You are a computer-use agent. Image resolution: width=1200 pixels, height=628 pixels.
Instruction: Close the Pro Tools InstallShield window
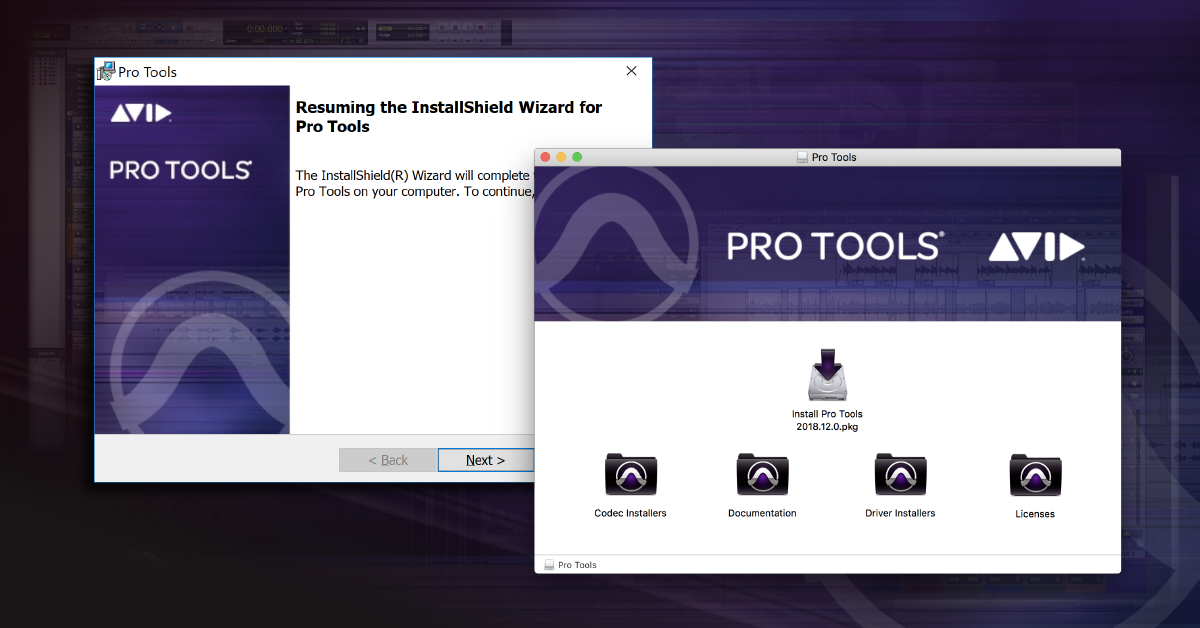tap(631, 71)
